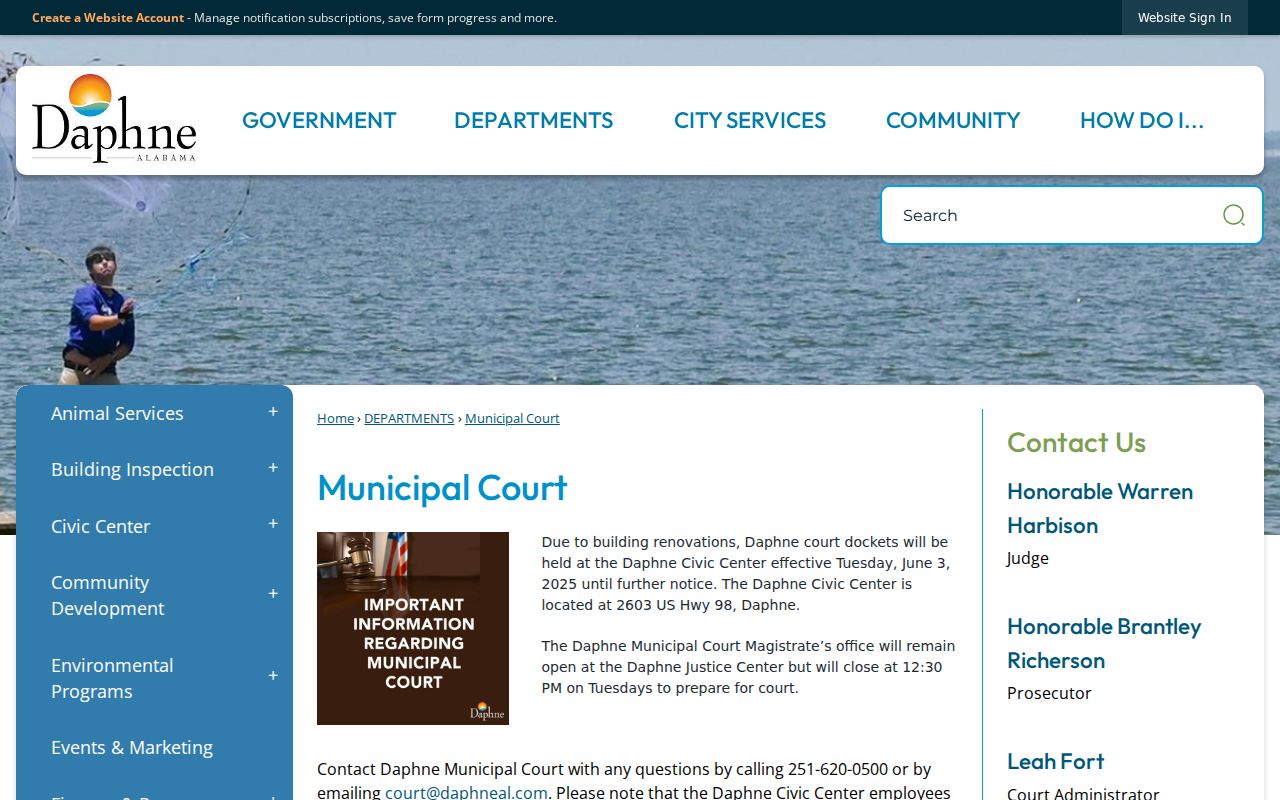The height and width of the screenshot is (800, 1280).
Task: Click the Municipal Court page title
Action: click(442, 488)
